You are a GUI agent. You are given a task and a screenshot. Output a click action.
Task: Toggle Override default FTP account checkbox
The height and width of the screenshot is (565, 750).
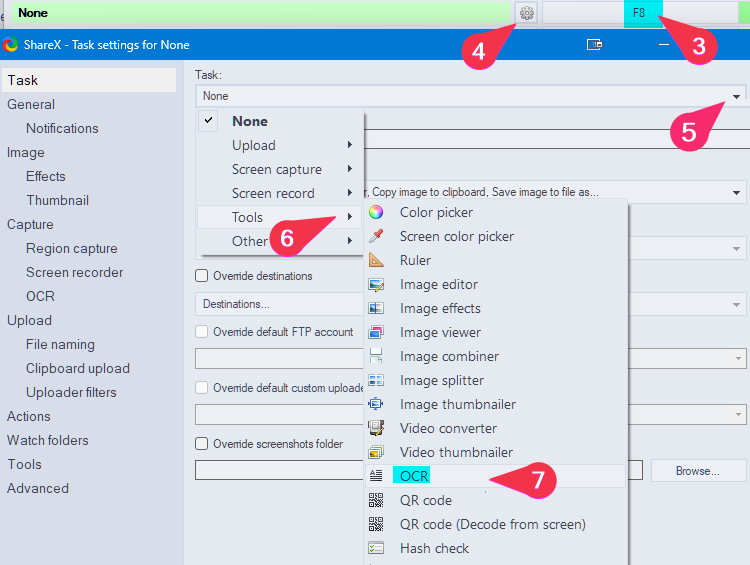pos(201,332)
